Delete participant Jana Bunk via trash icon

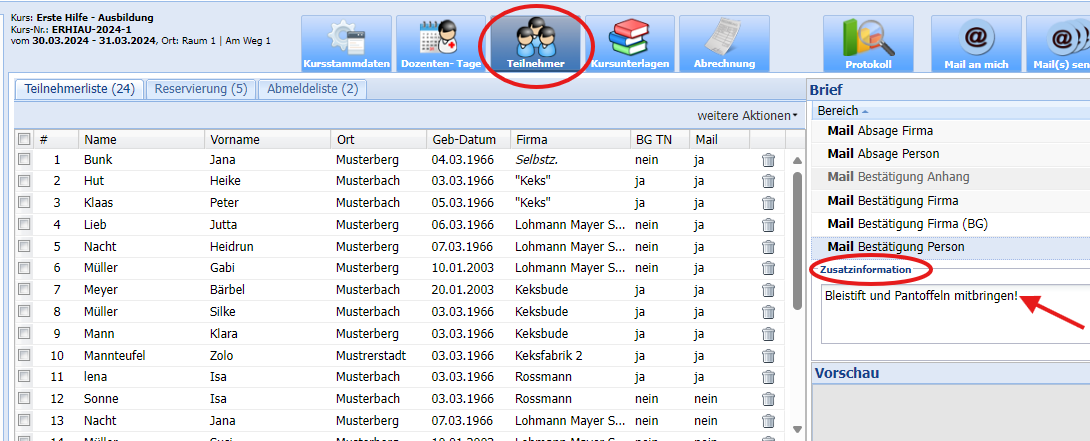click(768, 160)
